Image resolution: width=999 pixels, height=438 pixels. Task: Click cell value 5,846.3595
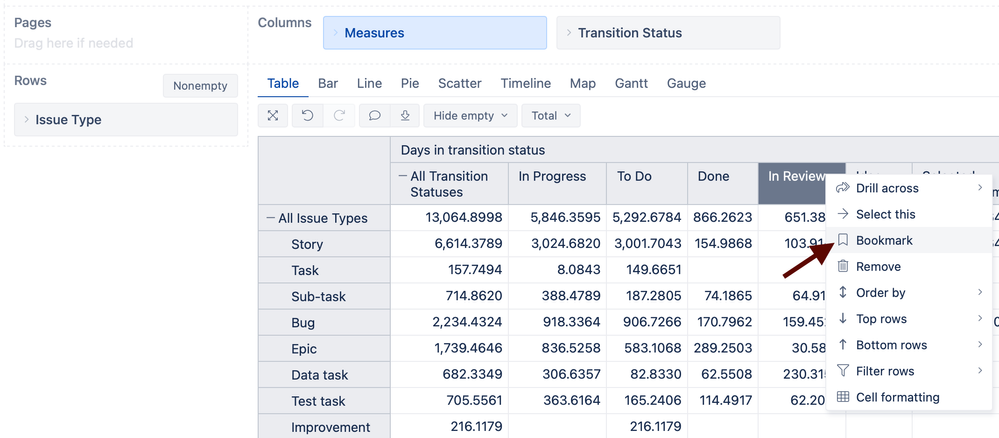[557, 218]
